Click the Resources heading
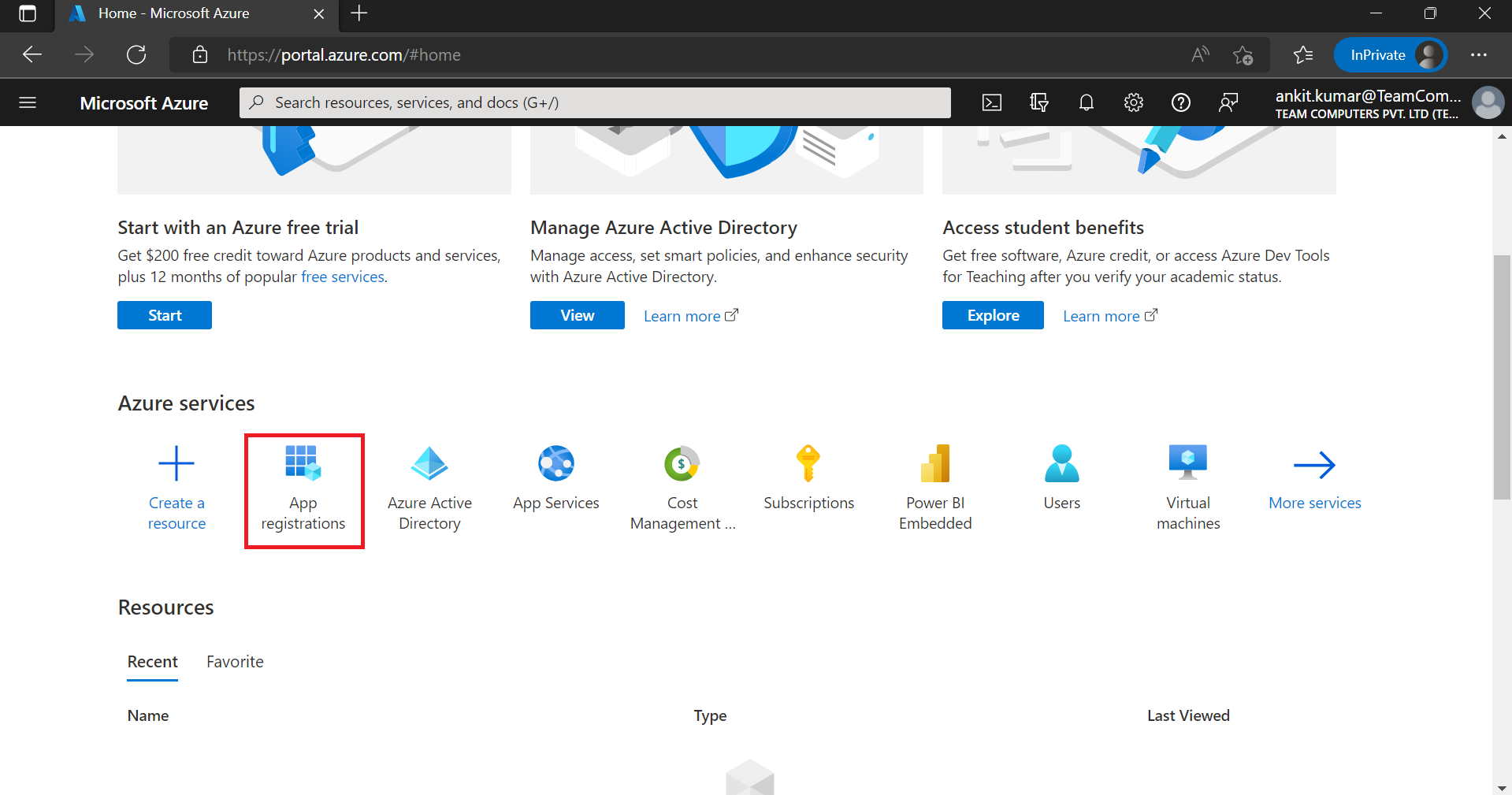Viewport: 1512px width, 795px height. 166,607
